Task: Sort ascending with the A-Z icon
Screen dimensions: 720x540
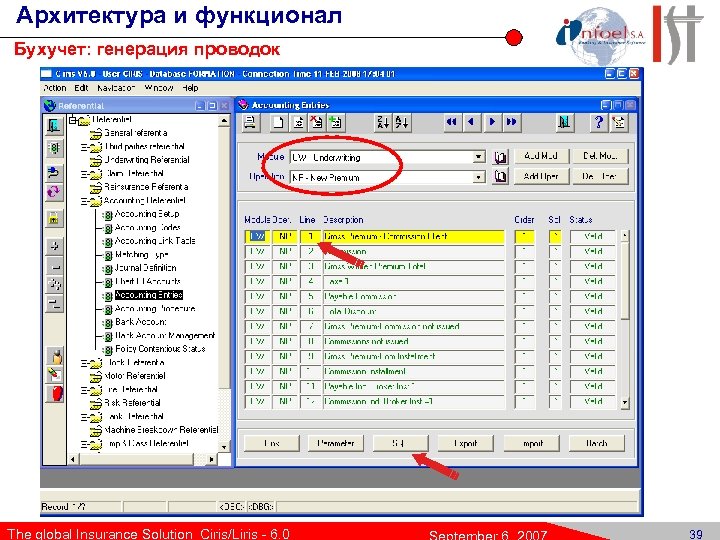Action: coord(402,123)
